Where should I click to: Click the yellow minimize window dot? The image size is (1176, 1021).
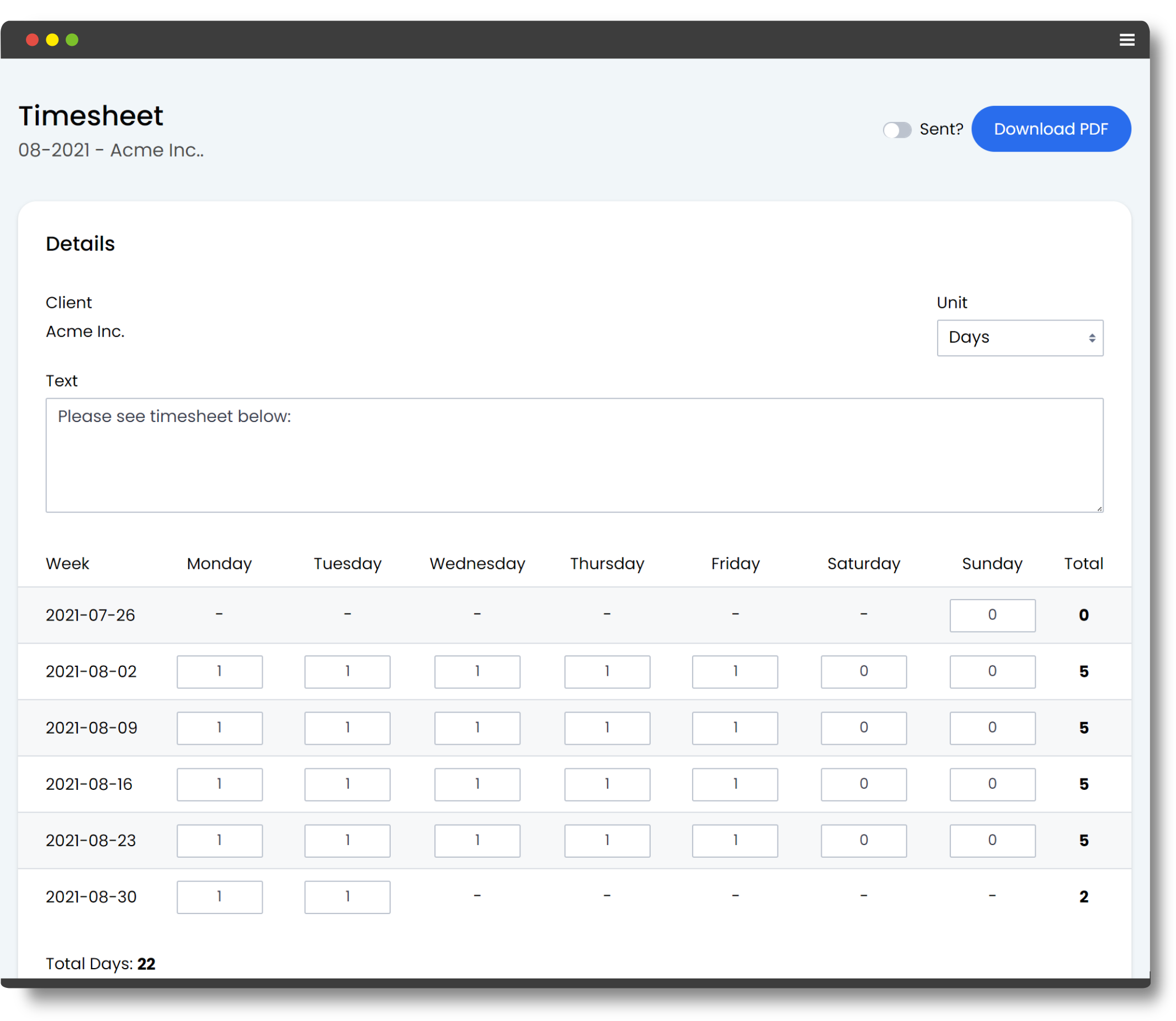(x=52, y=40)
